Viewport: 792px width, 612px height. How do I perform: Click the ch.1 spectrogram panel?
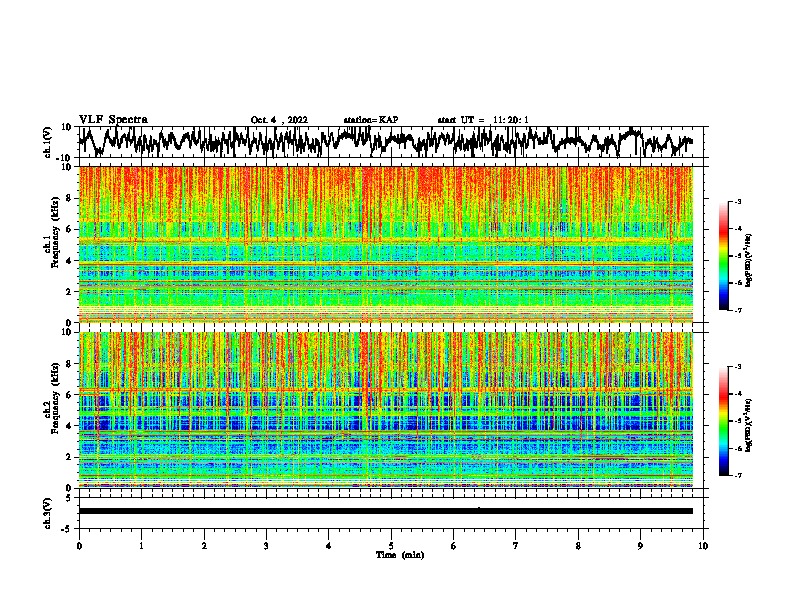(386, 244)
